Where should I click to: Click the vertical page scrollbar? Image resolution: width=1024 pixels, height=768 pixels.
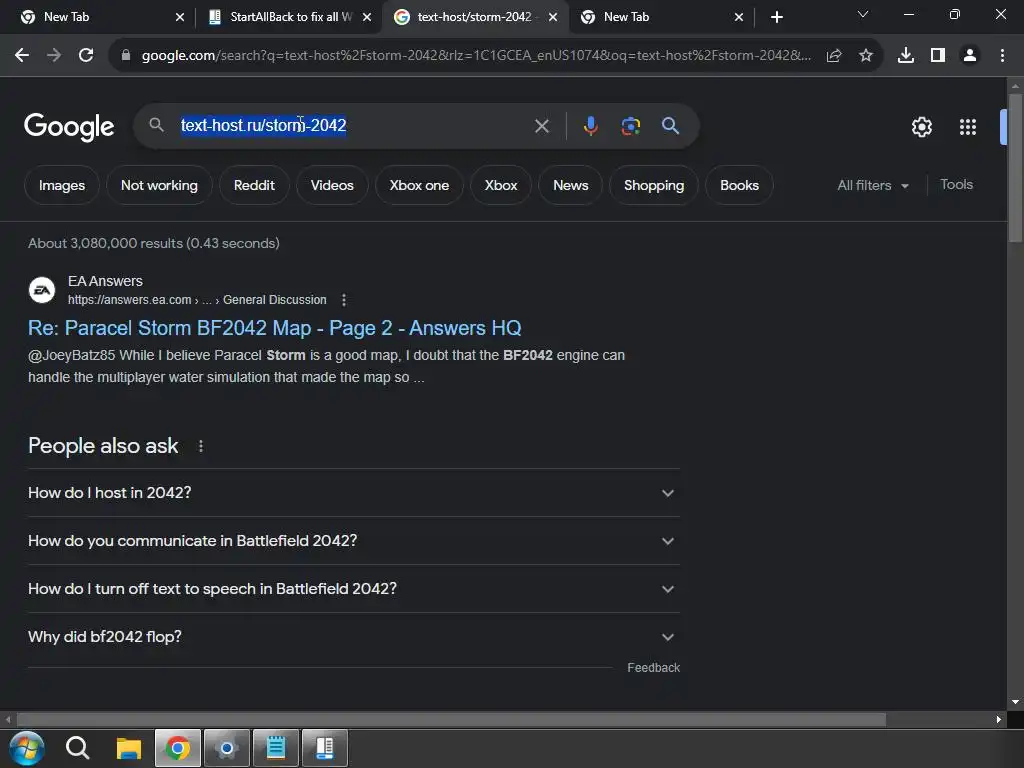[1015, 168]
